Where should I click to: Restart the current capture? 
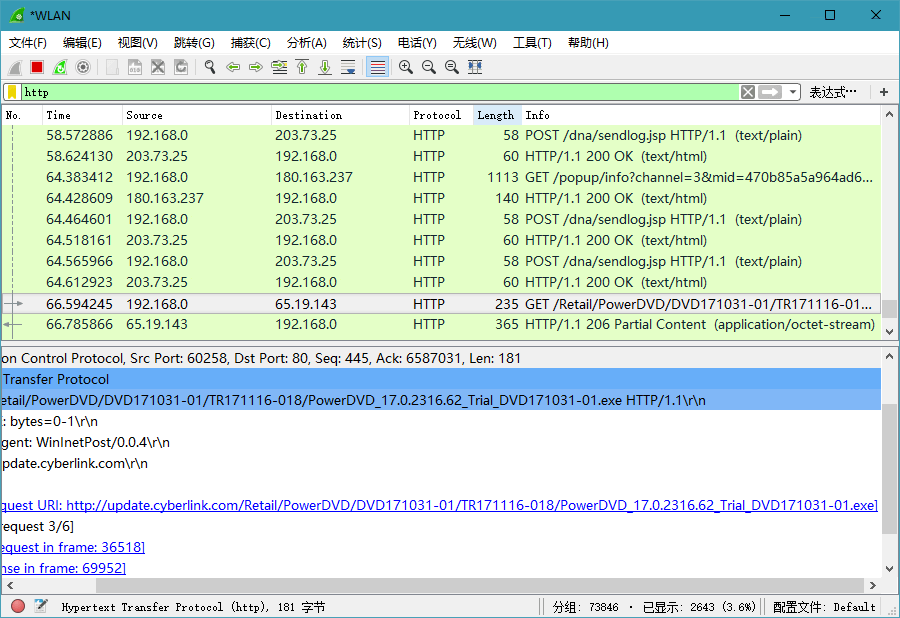tap(60, 67)
